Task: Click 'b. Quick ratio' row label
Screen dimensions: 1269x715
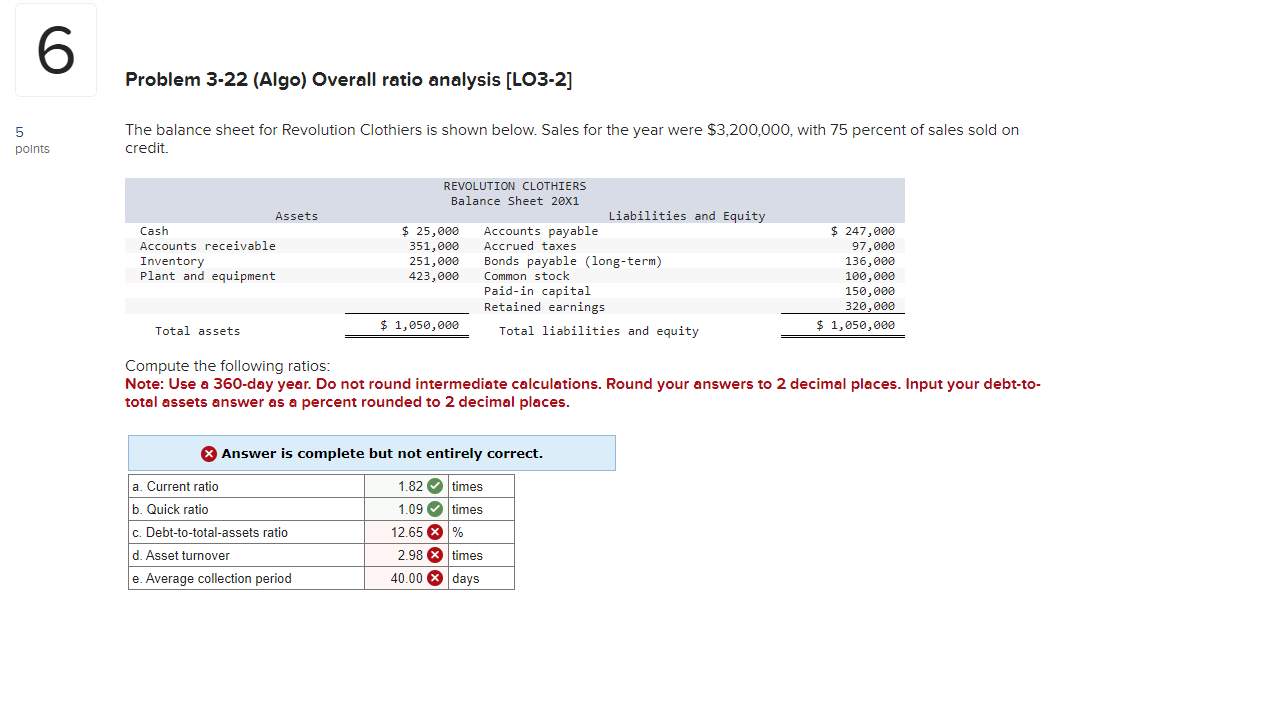Action: [170, 509]
